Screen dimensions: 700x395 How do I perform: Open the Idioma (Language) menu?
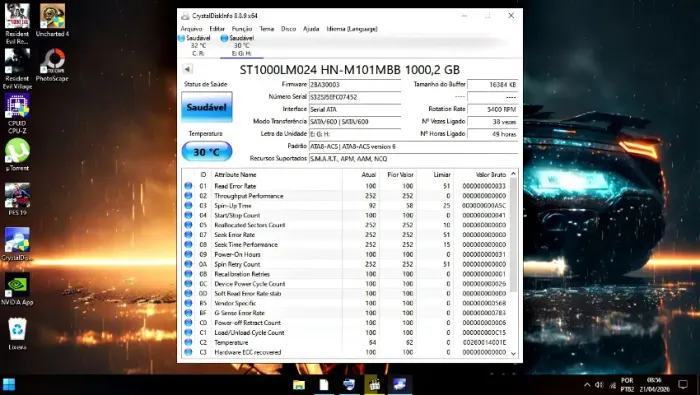352,29
